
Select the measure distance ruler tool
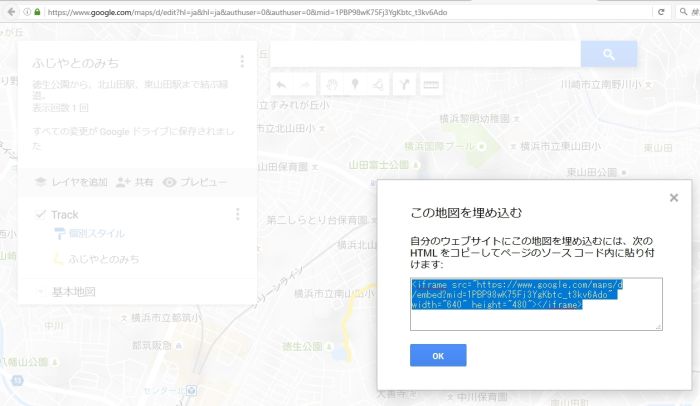point(431,84)
